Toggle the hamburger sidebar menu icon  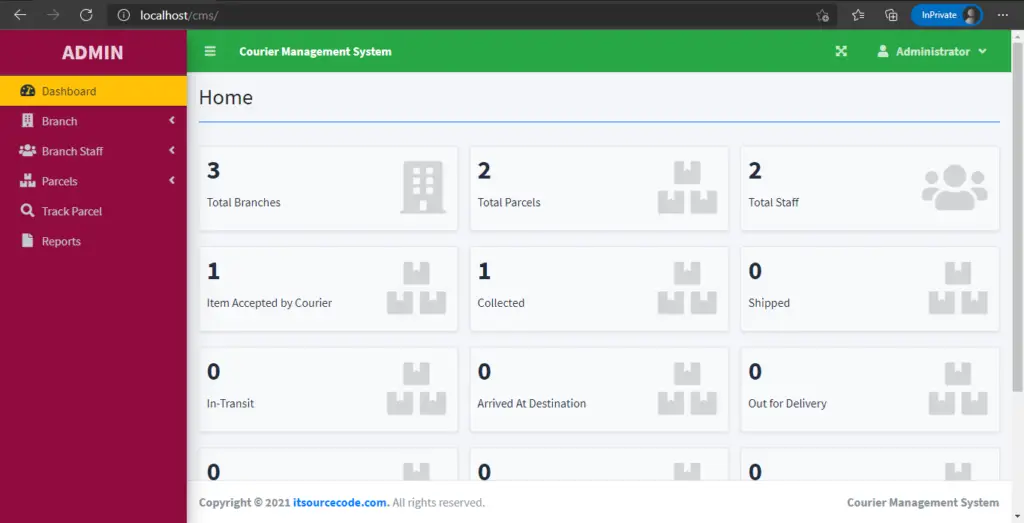210,51
